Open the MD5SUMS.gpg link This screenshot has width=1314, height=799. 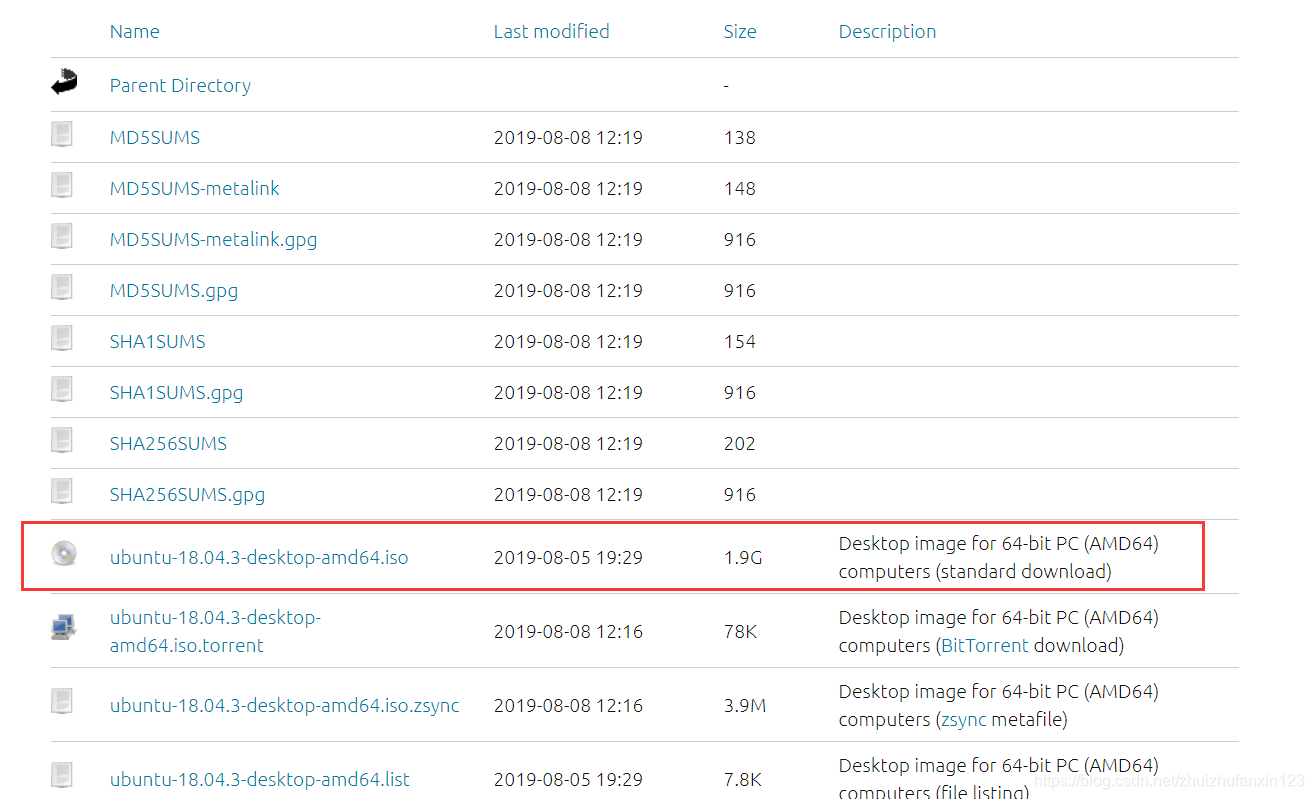coord(174,291)
